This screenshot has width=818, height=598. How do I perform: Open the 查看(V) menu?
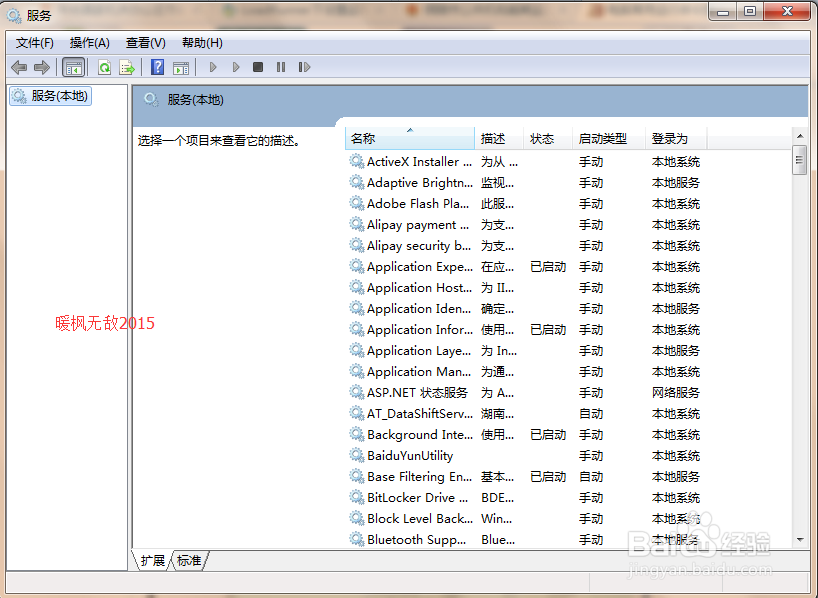click(x=144, y=42)
